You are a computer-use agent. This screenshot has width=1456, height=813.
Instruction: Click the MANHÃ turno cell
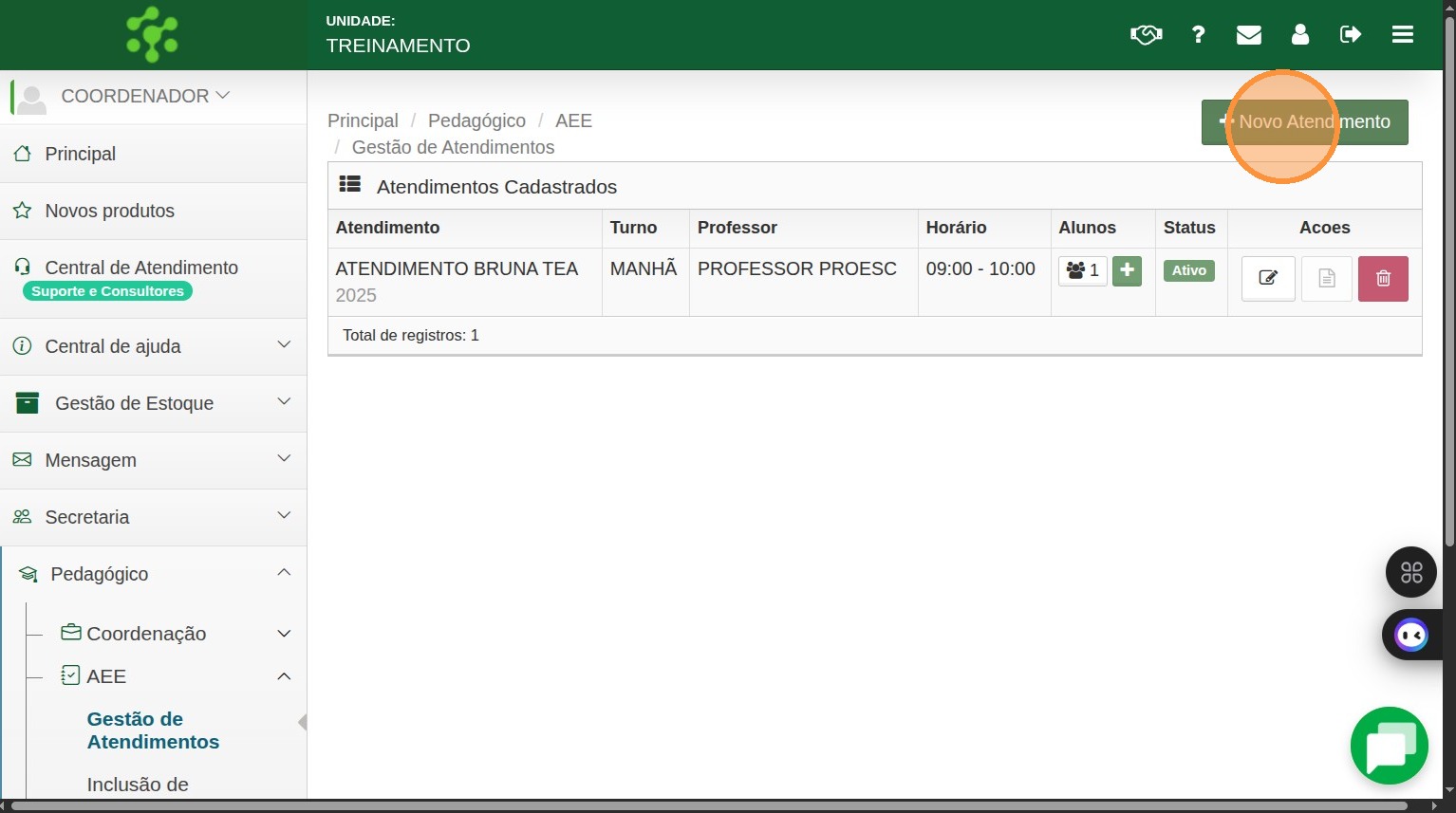(x=645, y=282)
